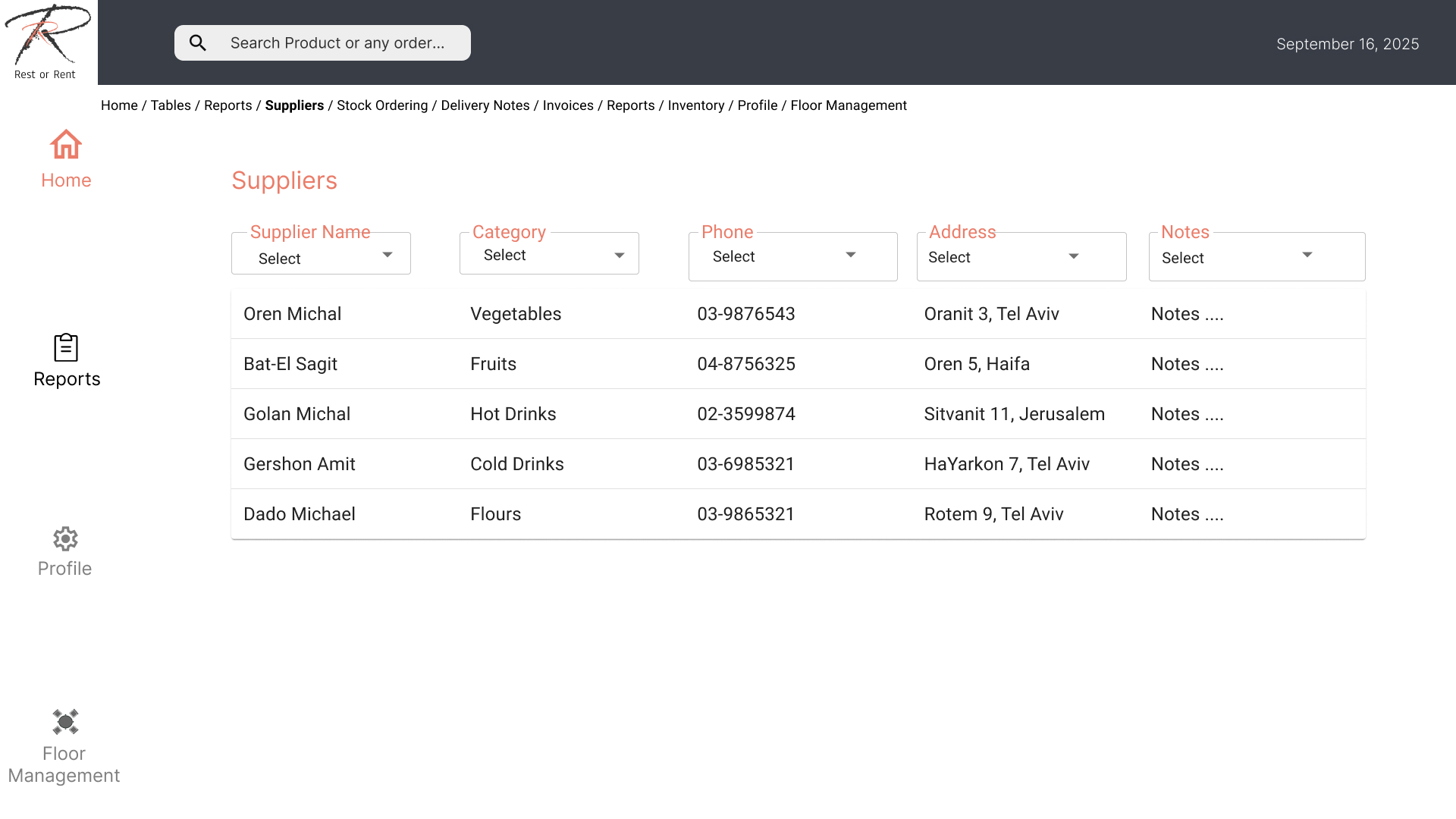
Task: Open Floor Management sidebar icon
Action: tap(65, 722)
